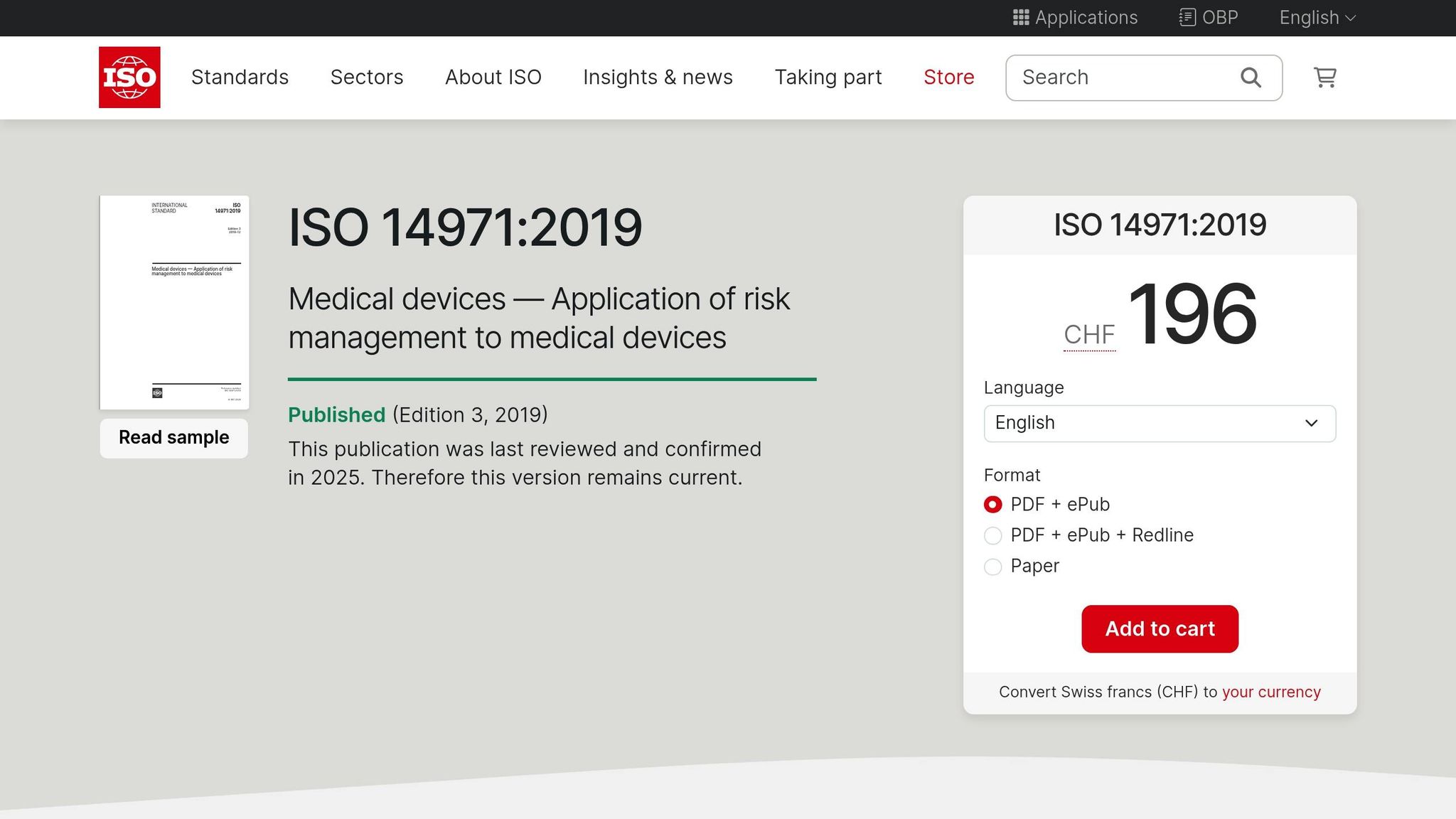Viewport: 1456px width, 819px height.
Task: Click the OBP icon in the top bar
Action: 1187,17
